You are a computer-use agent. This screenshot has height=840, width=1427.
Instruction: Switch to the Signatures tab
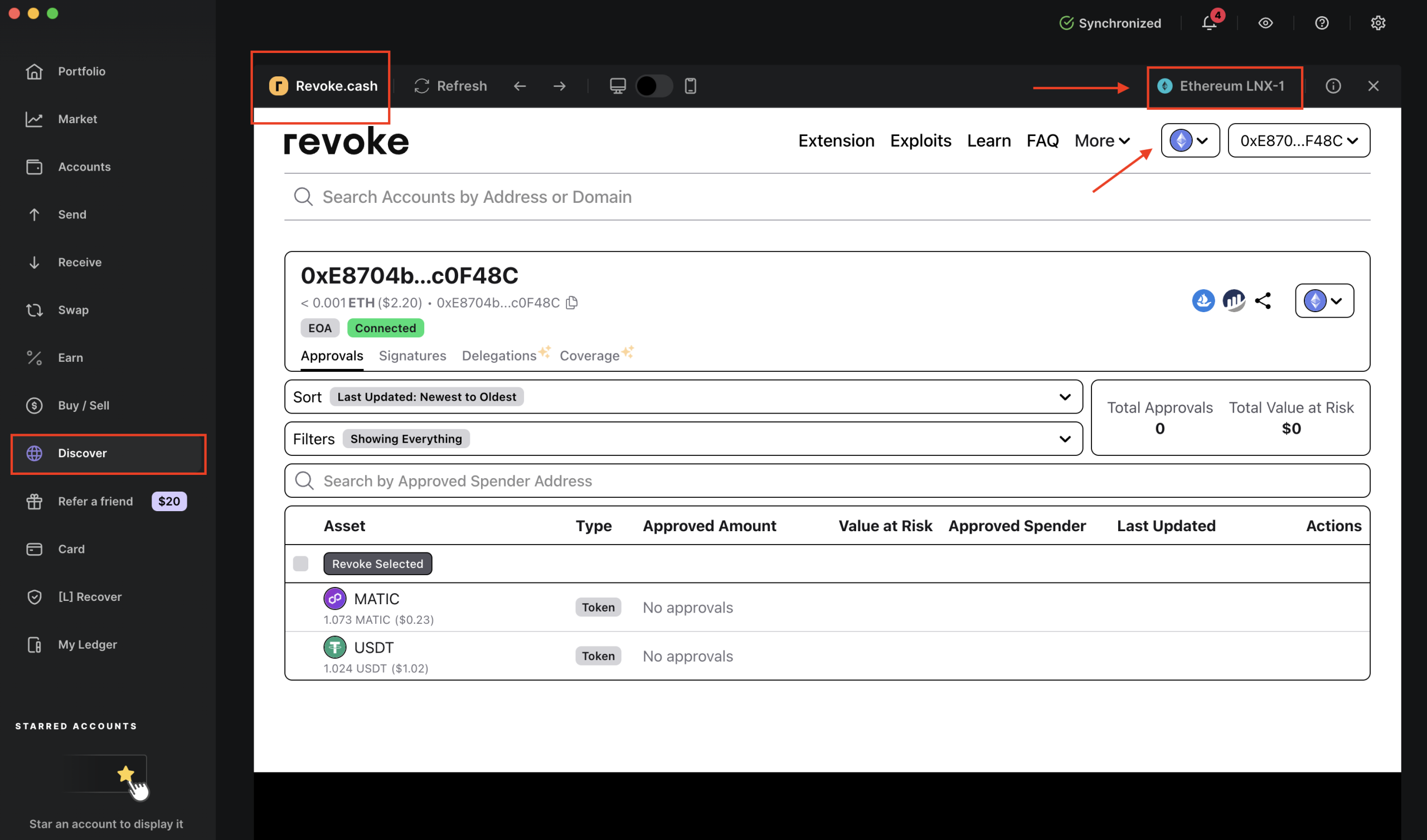pos(412,356)
